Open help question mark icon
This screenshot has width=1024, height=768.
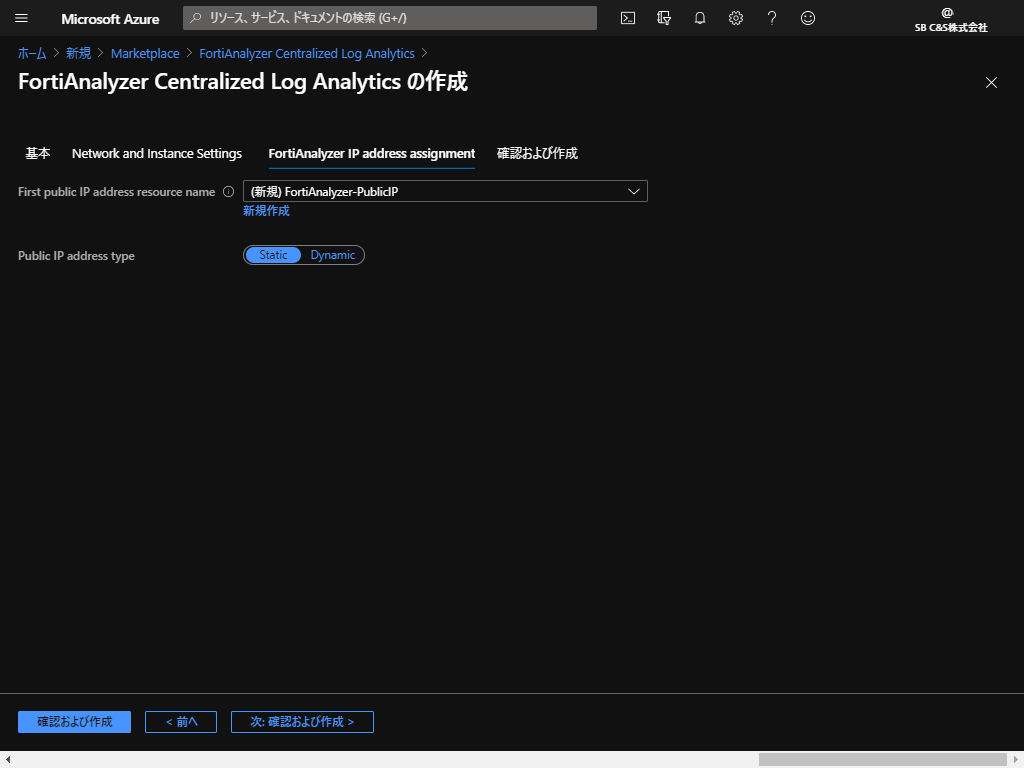click(x=771, y=18)
